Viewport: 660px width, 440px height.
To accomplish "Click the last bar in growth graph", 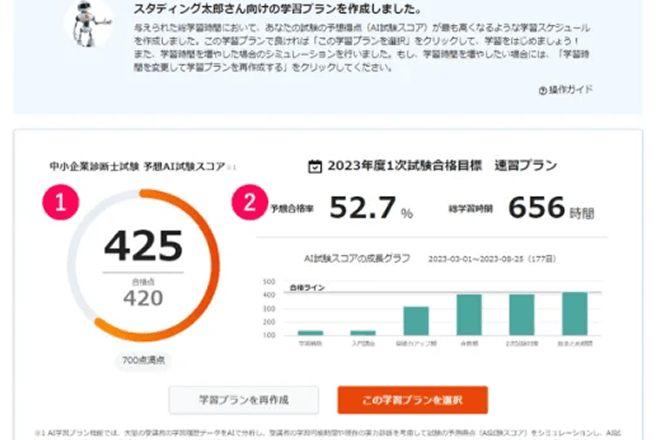I will point(574,314).
